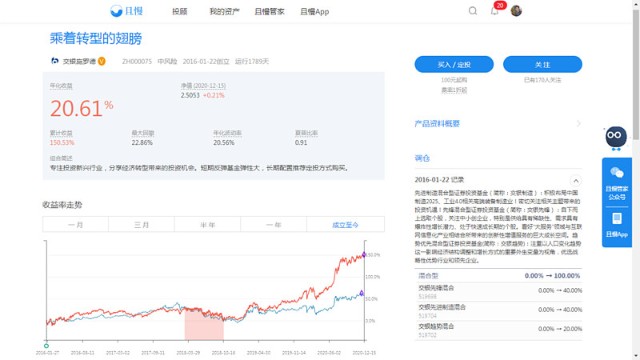Expand chevron beside 产品资料概要
Image resolution: width=640 pixels, height=360 pixels.
[x=578, y=124]
